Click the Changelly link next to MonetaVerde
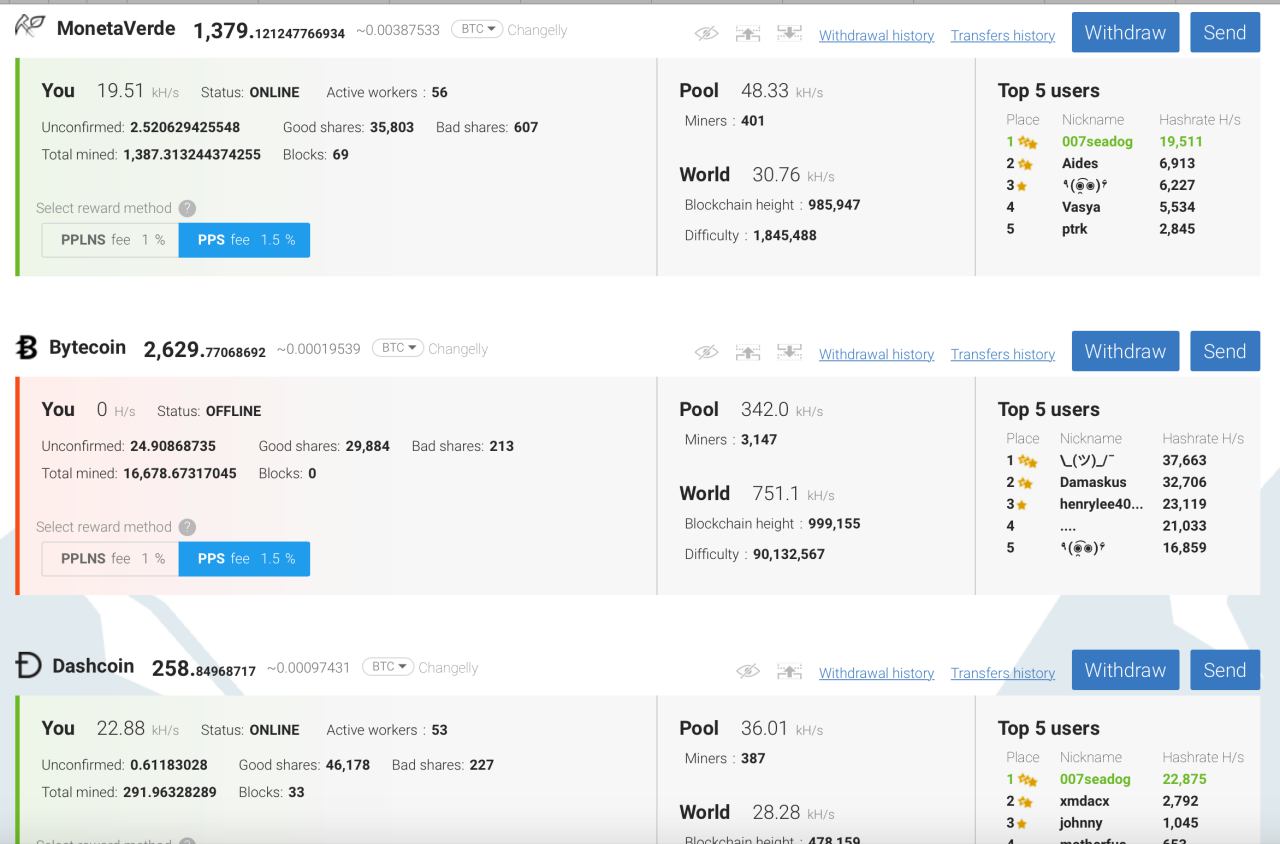1280x844 pixels. 537,30
